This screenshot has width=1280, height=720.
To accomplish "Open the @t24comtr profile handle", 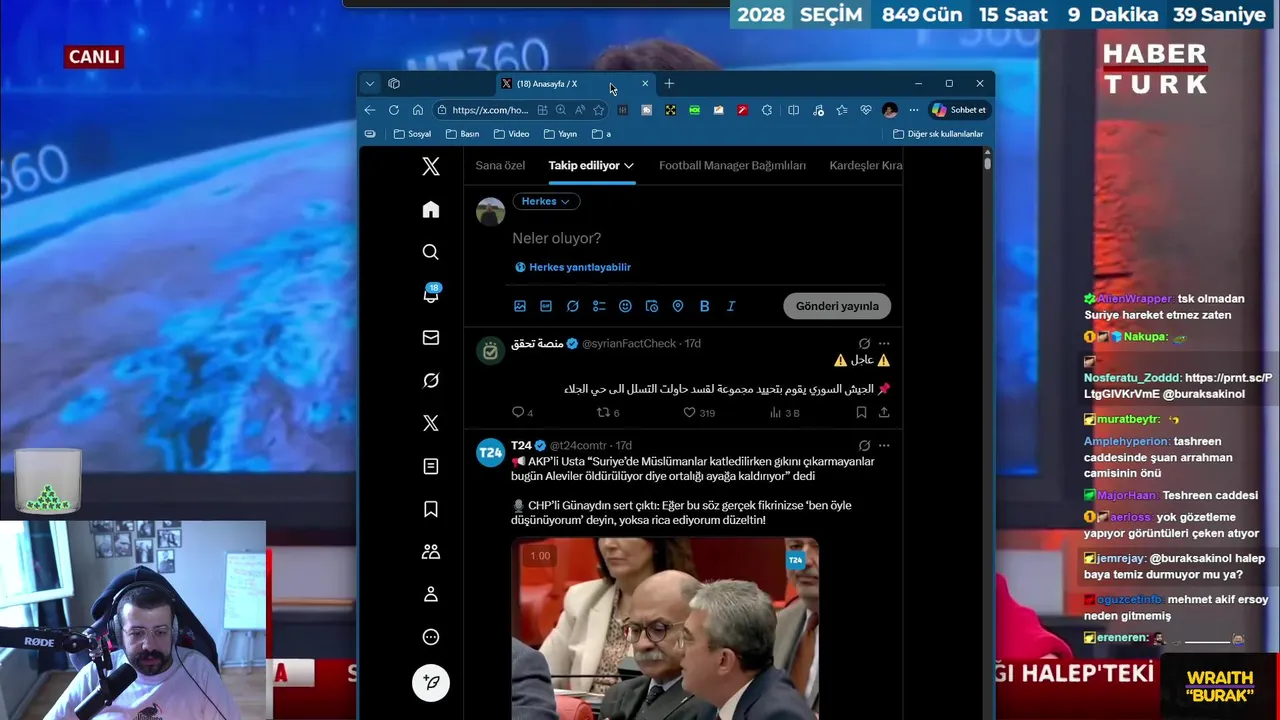I will pyautogui.click(x=578, y=445).
